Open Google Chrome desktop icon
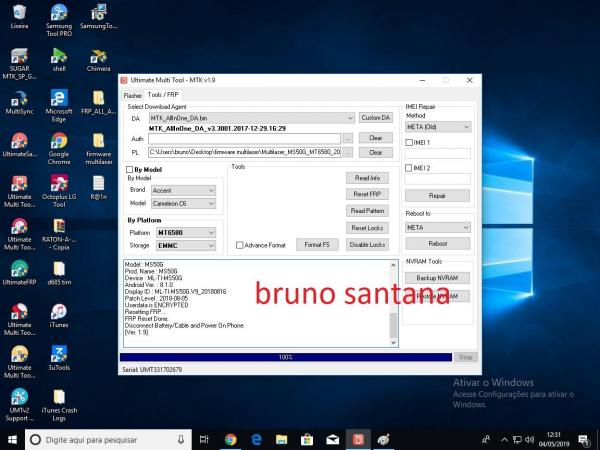 [x=59, y=149]
